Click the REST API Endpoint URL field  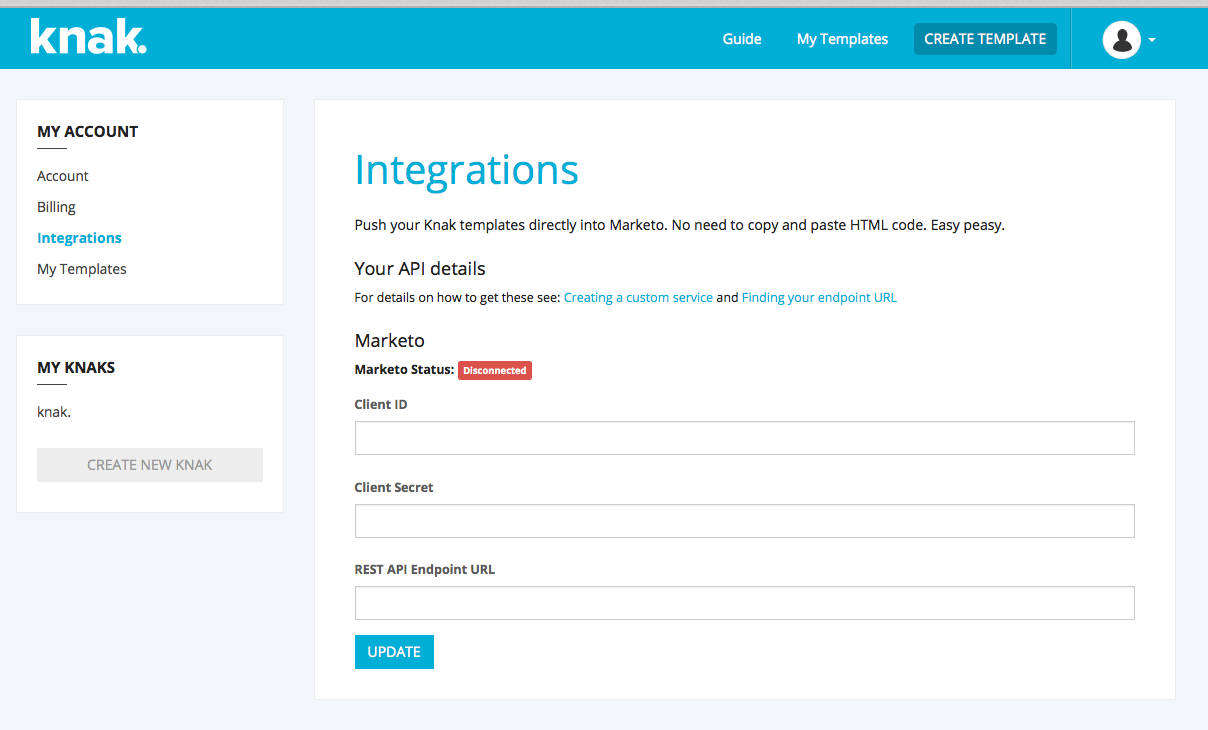pyautogui.click(x=744, y=603)
